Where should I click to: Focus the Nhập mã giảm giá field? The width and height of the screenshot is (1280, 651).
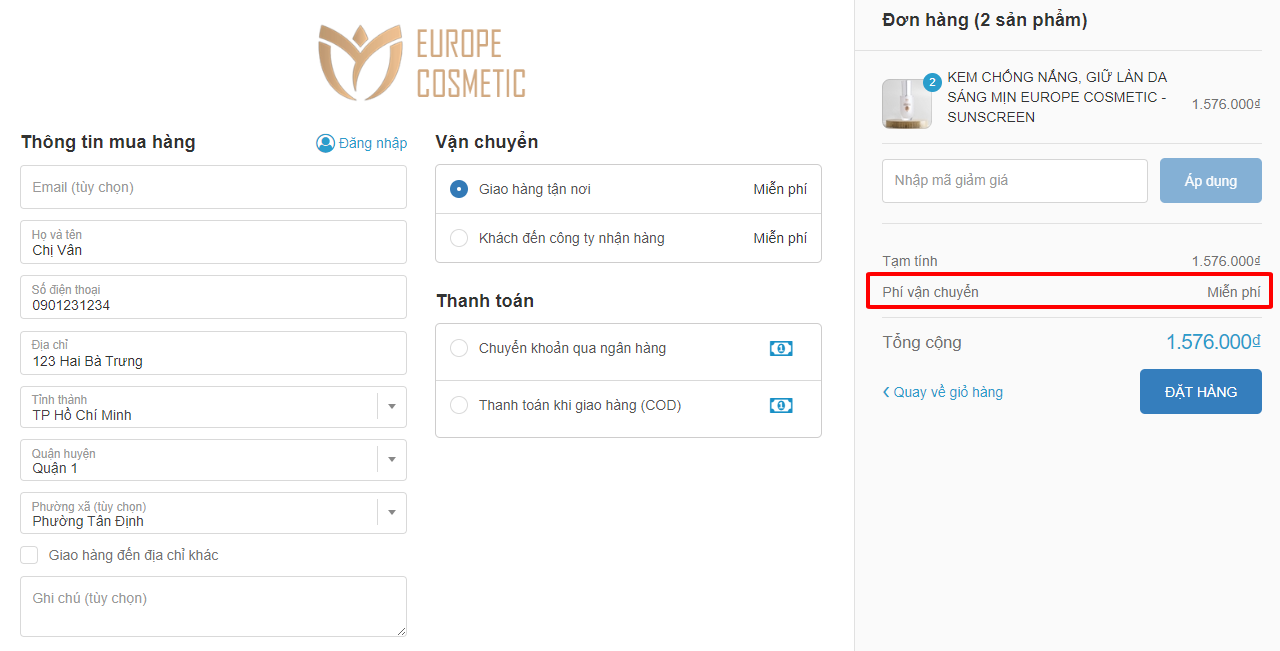pyautogui.click(x=1015, y=181)
